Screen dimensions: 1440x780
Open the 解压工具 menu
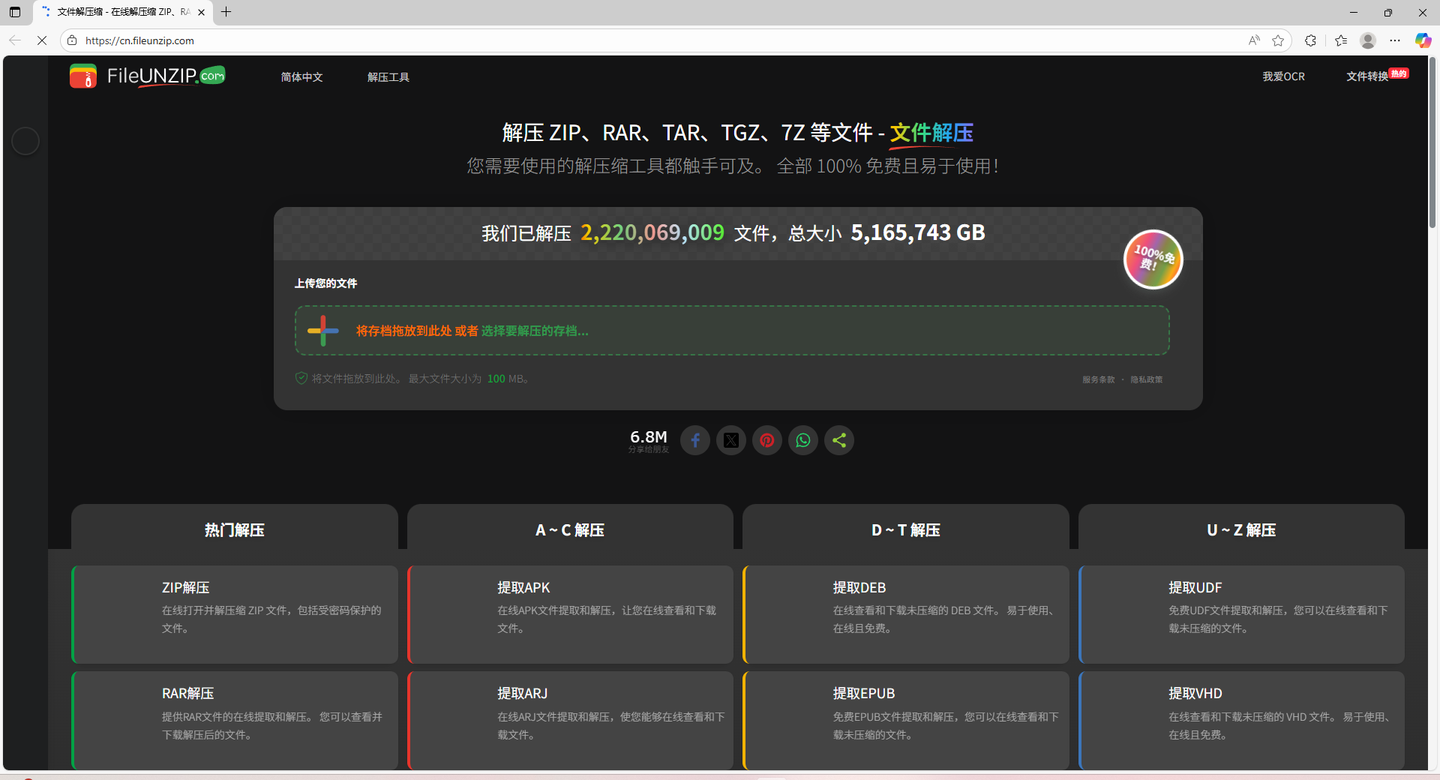[x=388, y=77]
